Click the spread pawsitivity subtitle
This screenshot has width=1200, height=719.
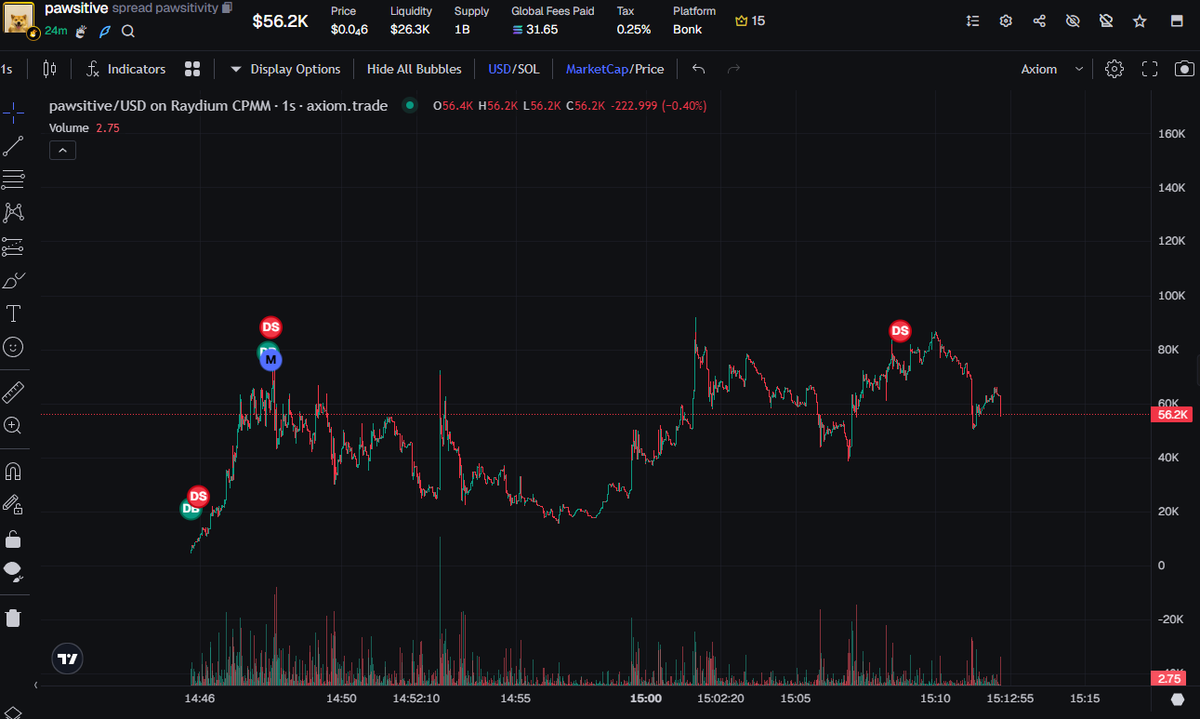165,8
